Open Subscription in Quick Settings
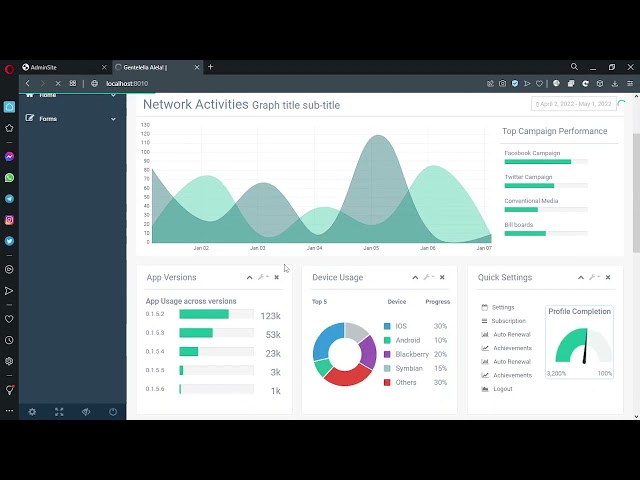 tap(508, 321)
